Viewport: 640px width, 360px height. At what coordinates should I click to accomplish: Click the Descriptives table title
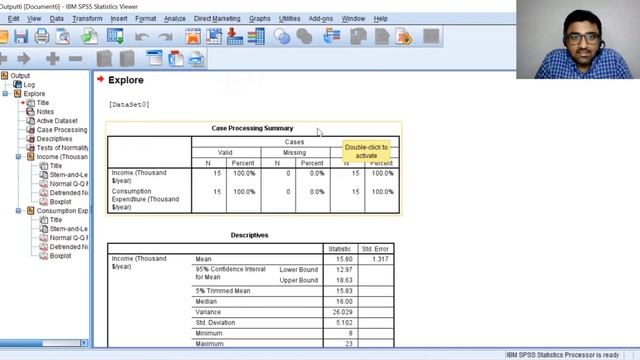pos(249,235)
